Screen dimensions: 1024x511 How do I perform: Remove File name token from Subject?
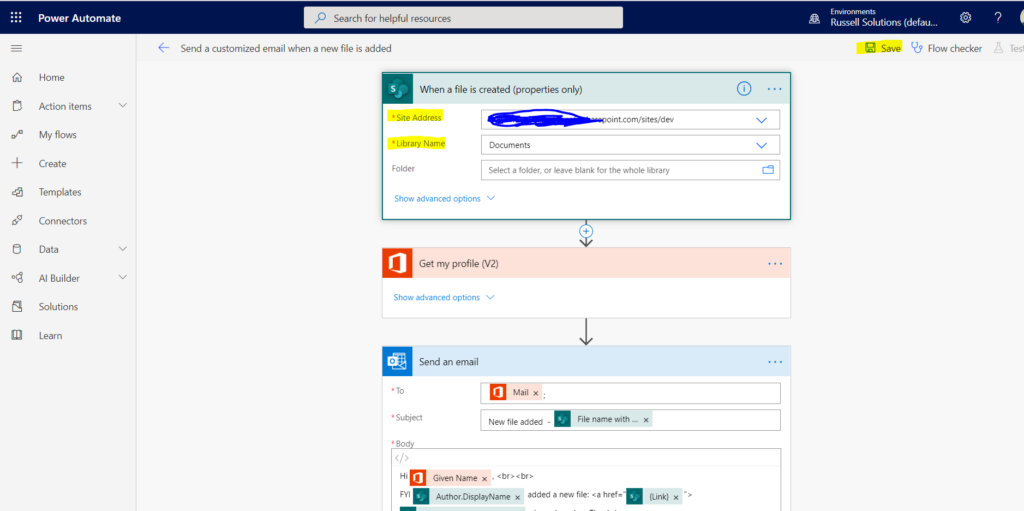coord(646,420)
